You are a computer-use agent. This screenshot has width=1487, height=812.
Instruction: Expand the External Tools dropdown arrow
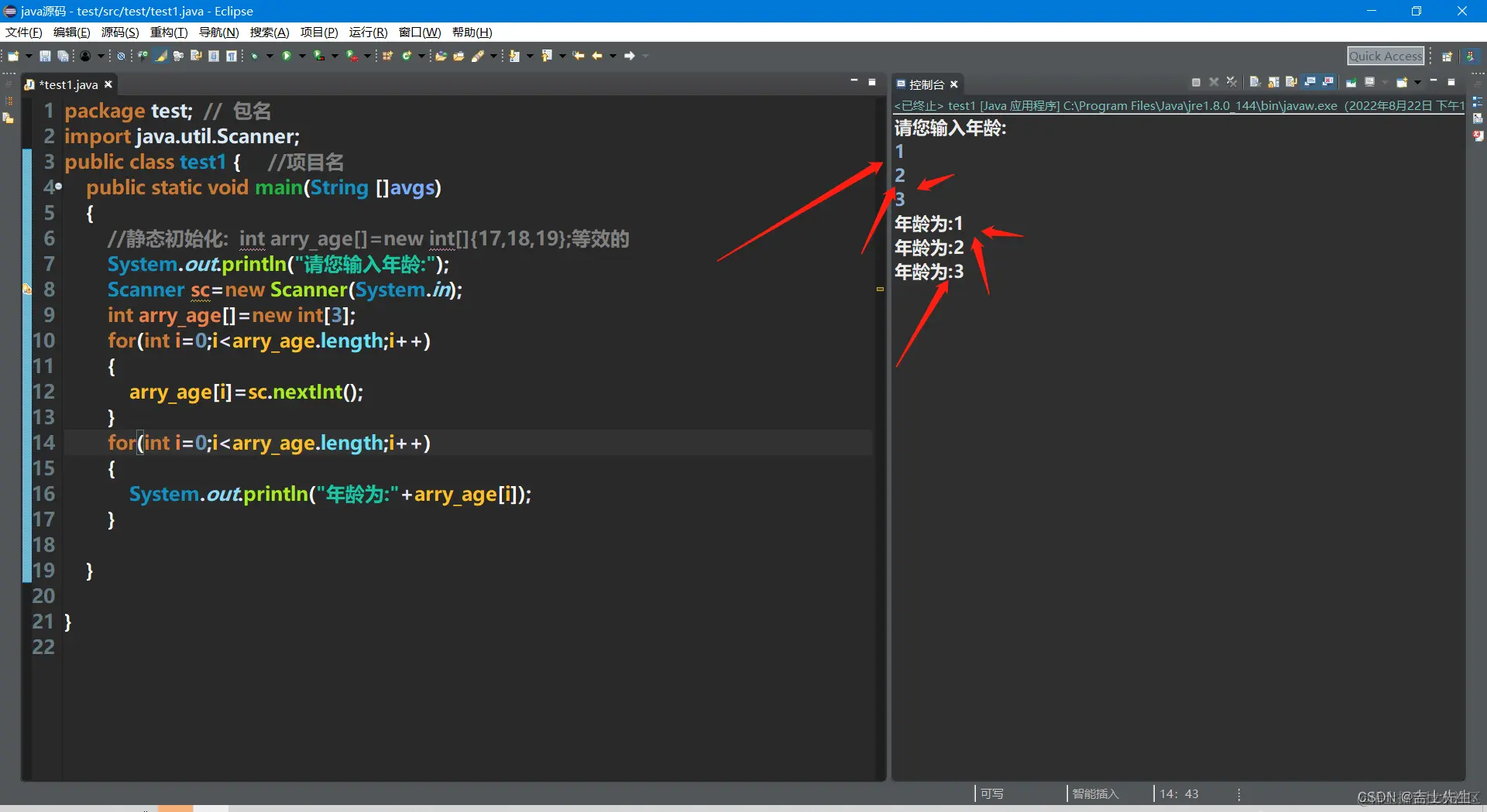(367, 56)
